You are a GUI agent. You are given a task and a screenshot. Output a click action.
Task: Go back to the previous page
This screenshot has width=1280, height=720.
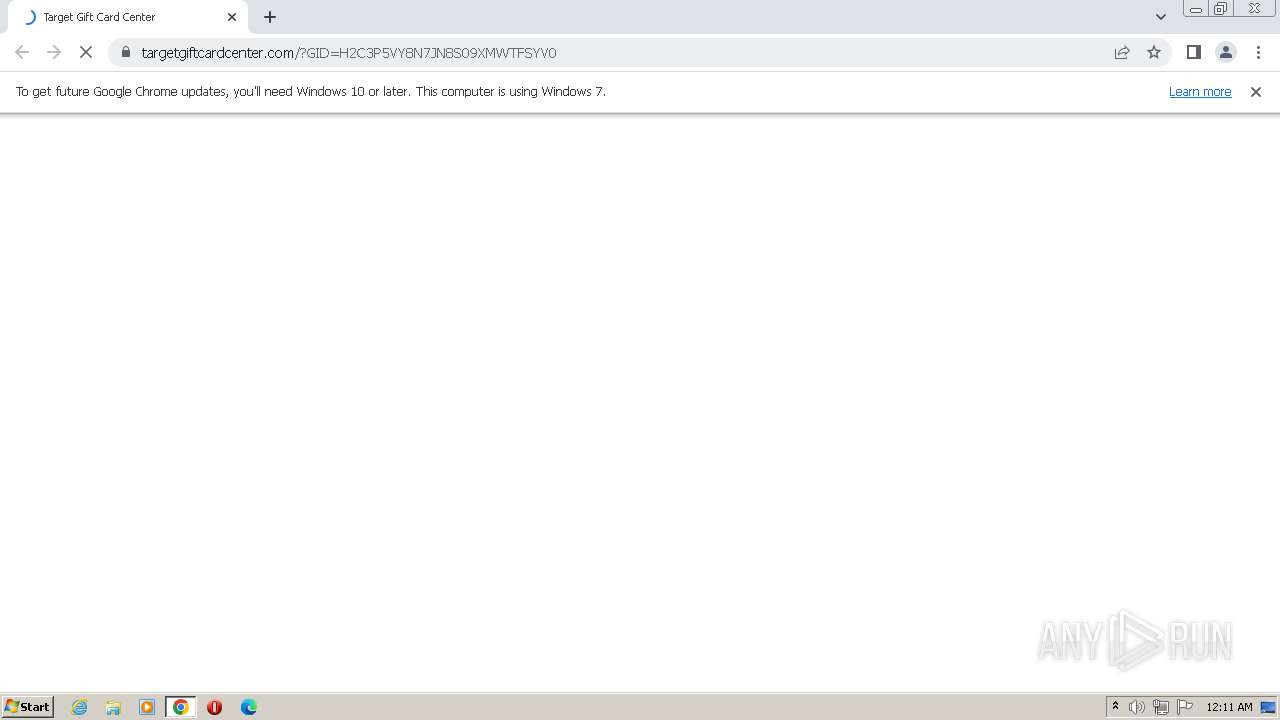point(22,52)
